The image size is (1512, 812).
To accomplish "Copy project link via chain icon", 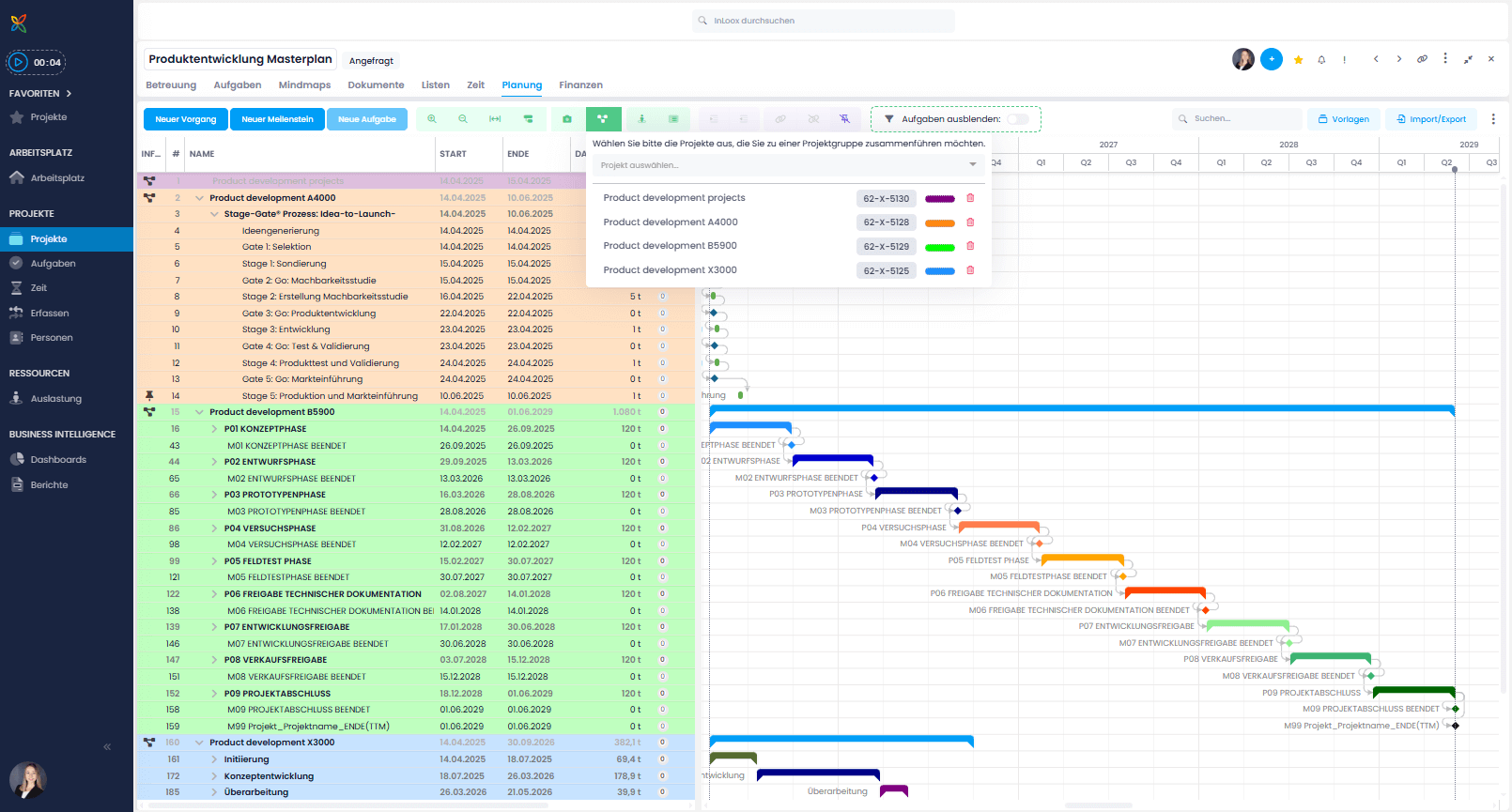I will tap(1422, 59).
